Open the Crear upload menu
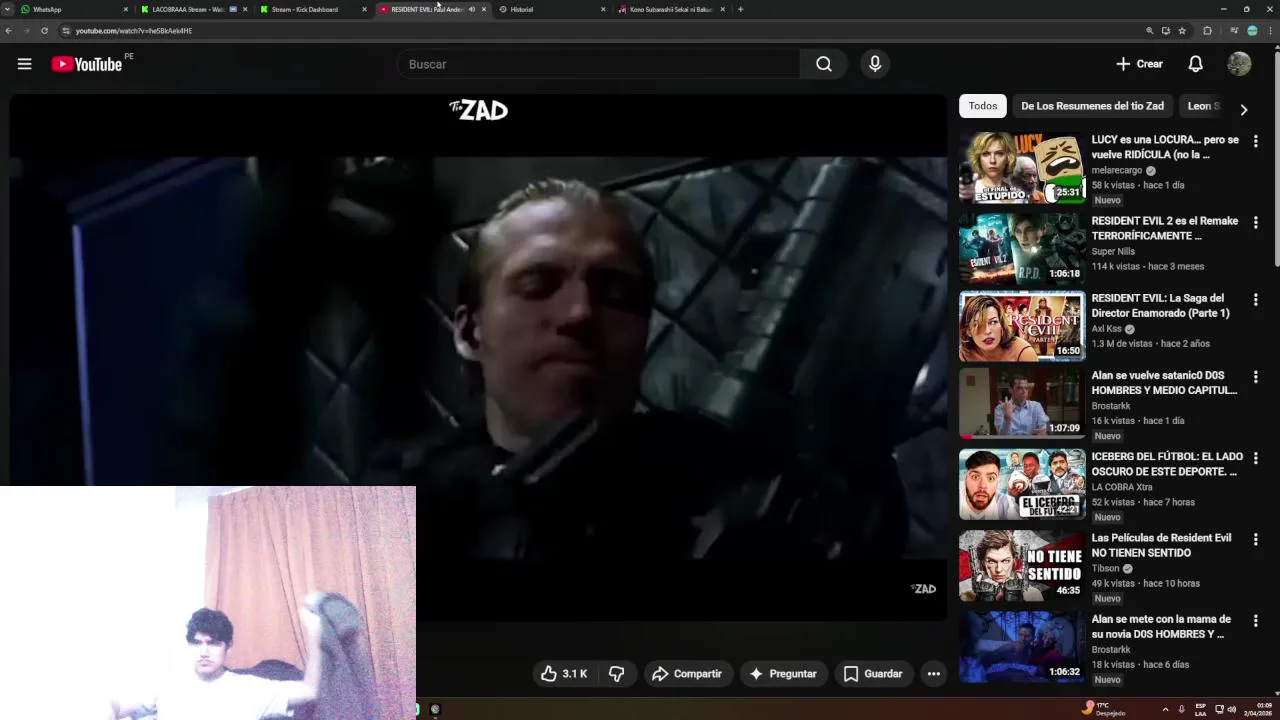 [x=1139, y=64]
